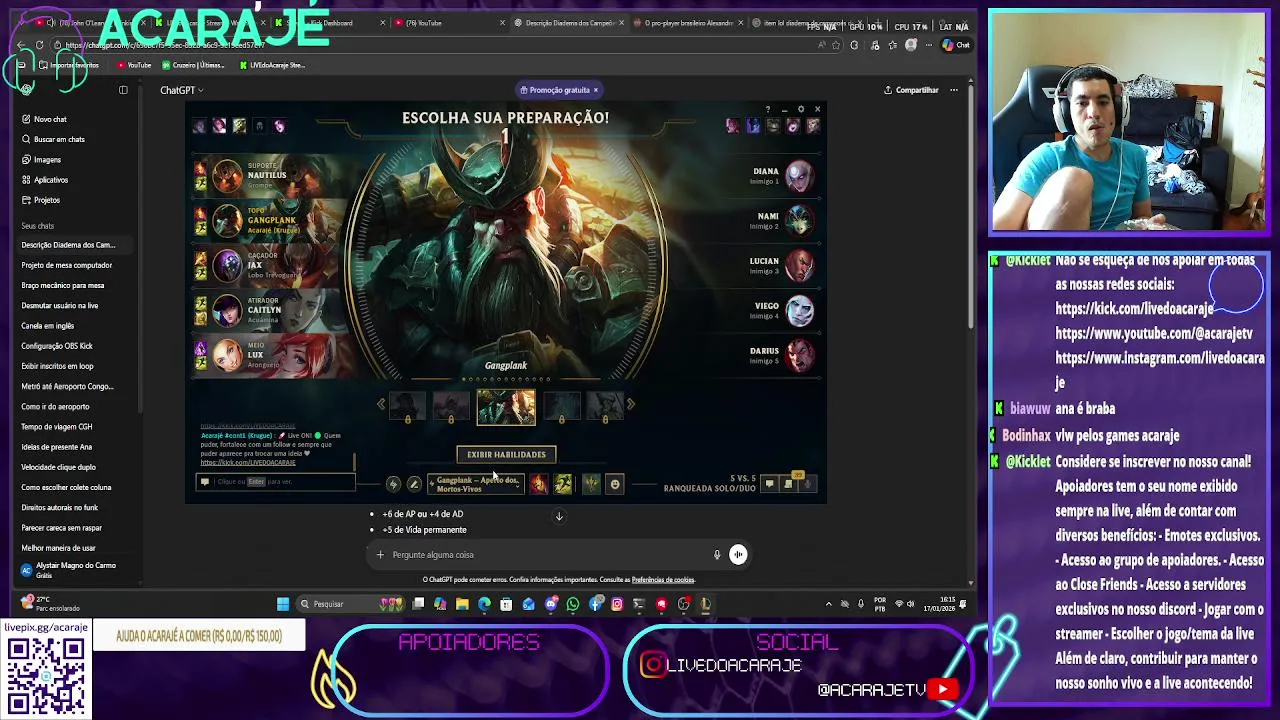Open the ChatGPT model selector dropdown
Viewport: 1280px width, 720px height.
coord(182,90)
